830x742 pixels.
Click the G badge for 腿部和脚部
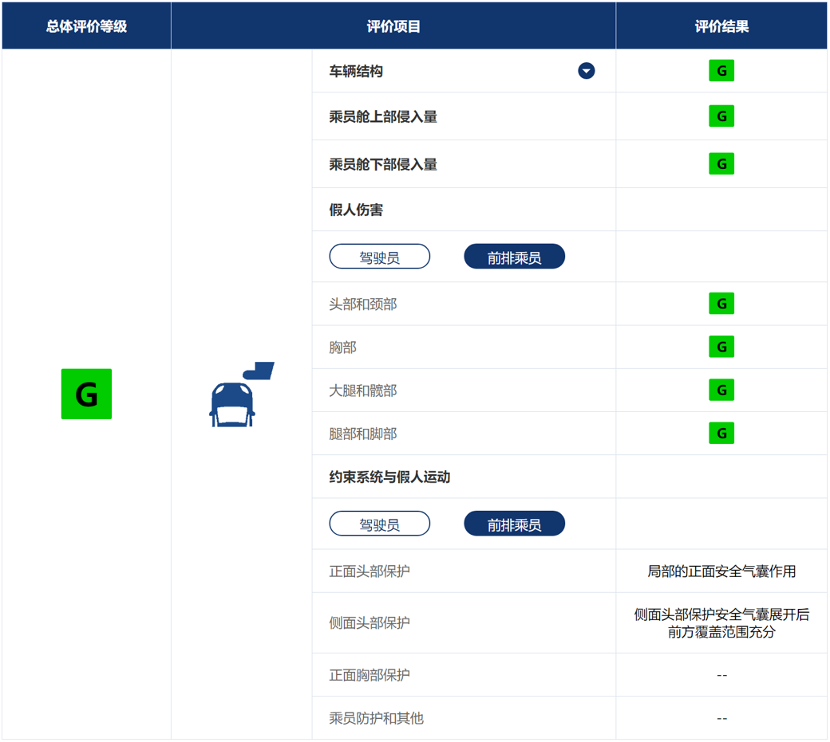[x=721, y=433]
